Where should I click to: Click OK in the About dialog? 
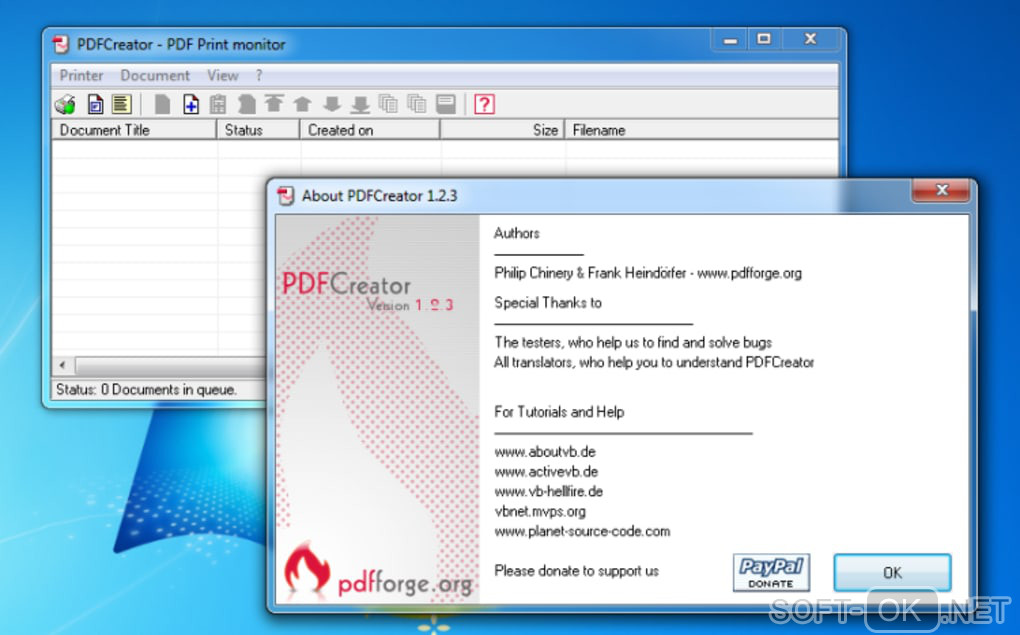892,573
